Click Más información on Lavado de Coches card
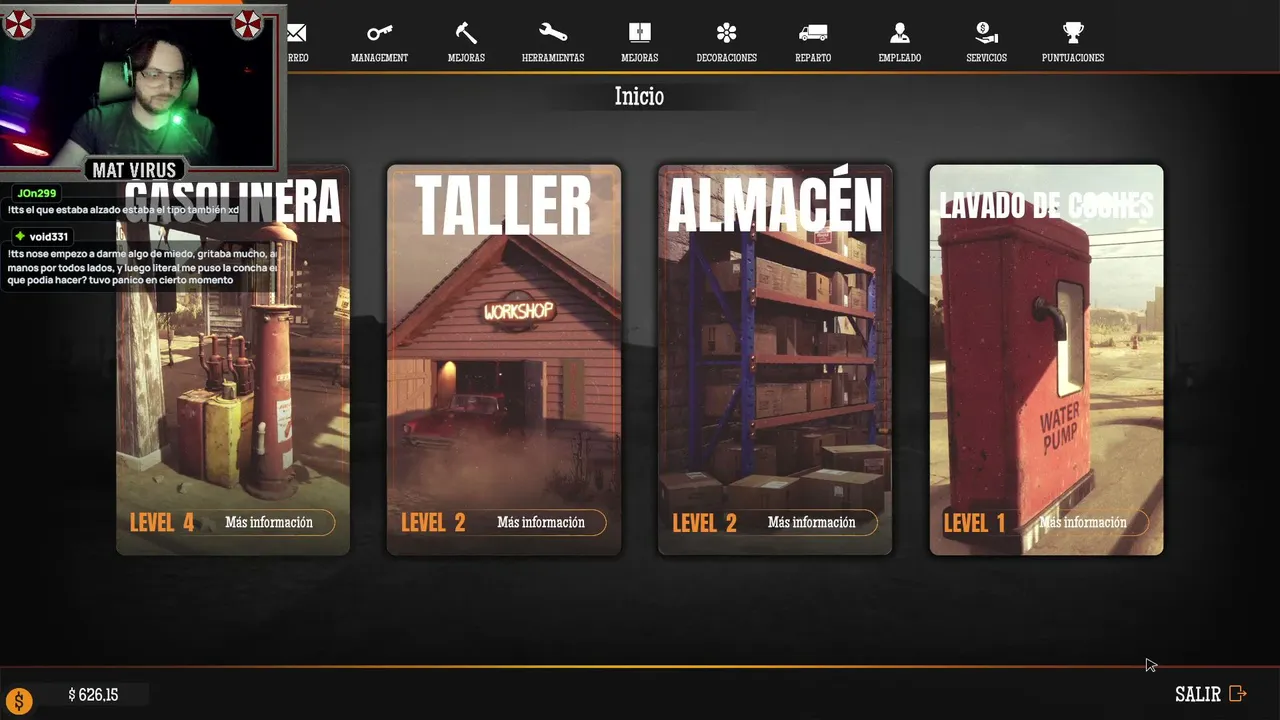 tap(1083, 522)
